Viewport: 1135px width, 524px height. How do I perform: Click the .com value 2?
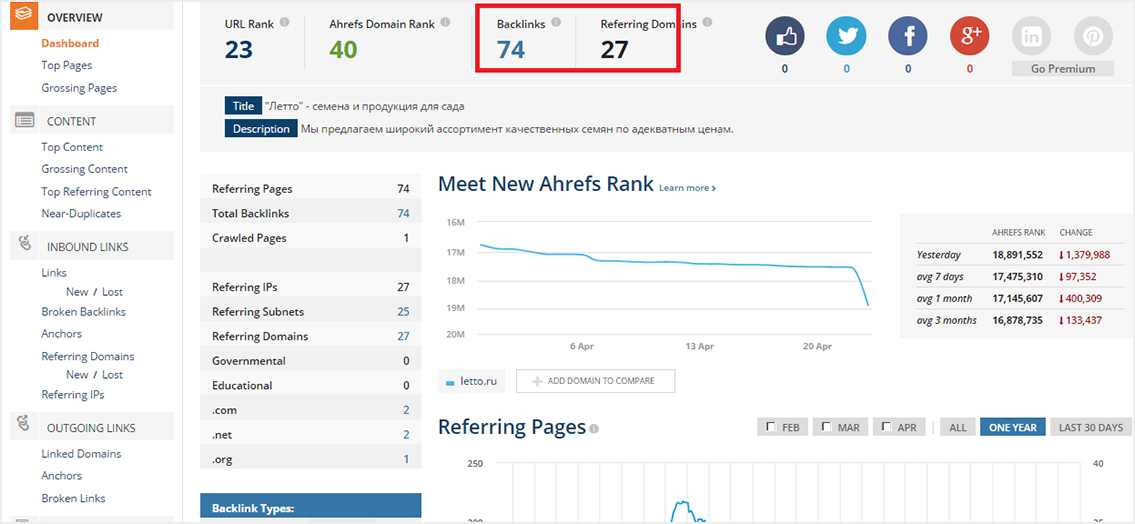point(406,410)
